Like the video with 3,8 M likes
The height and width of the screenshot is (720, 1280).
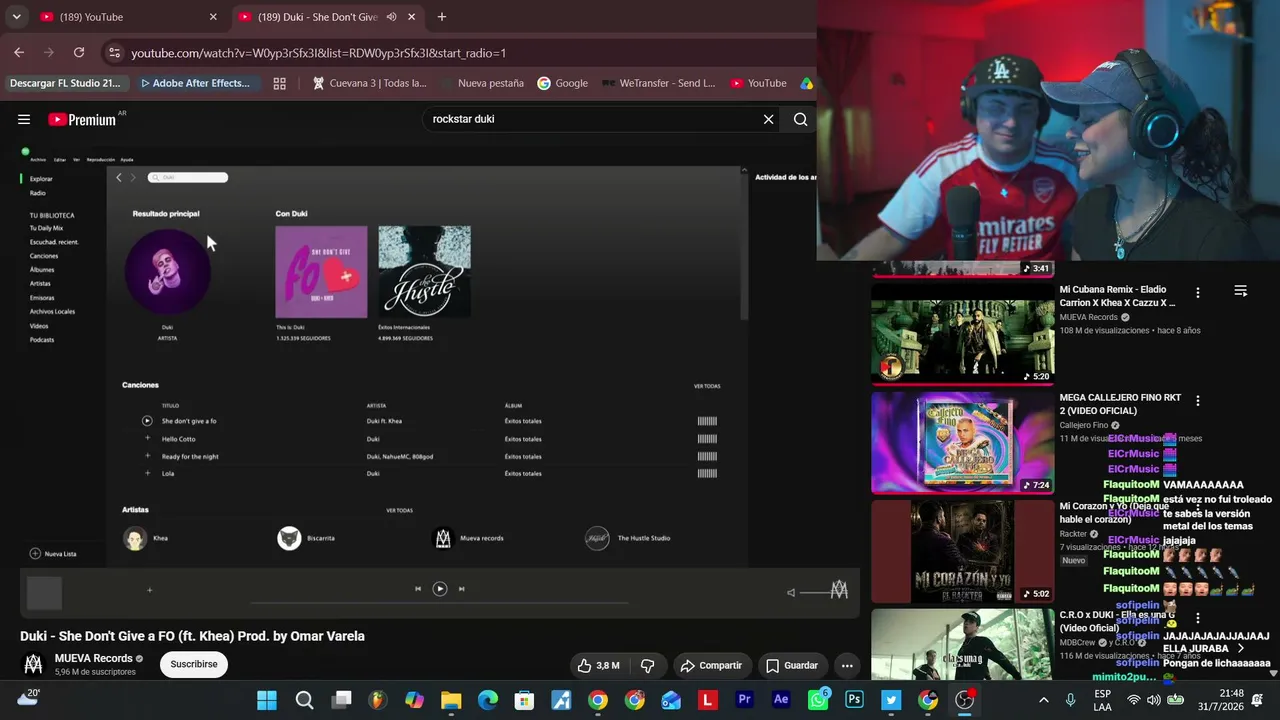pyautogui.click(x=598, y=665)
